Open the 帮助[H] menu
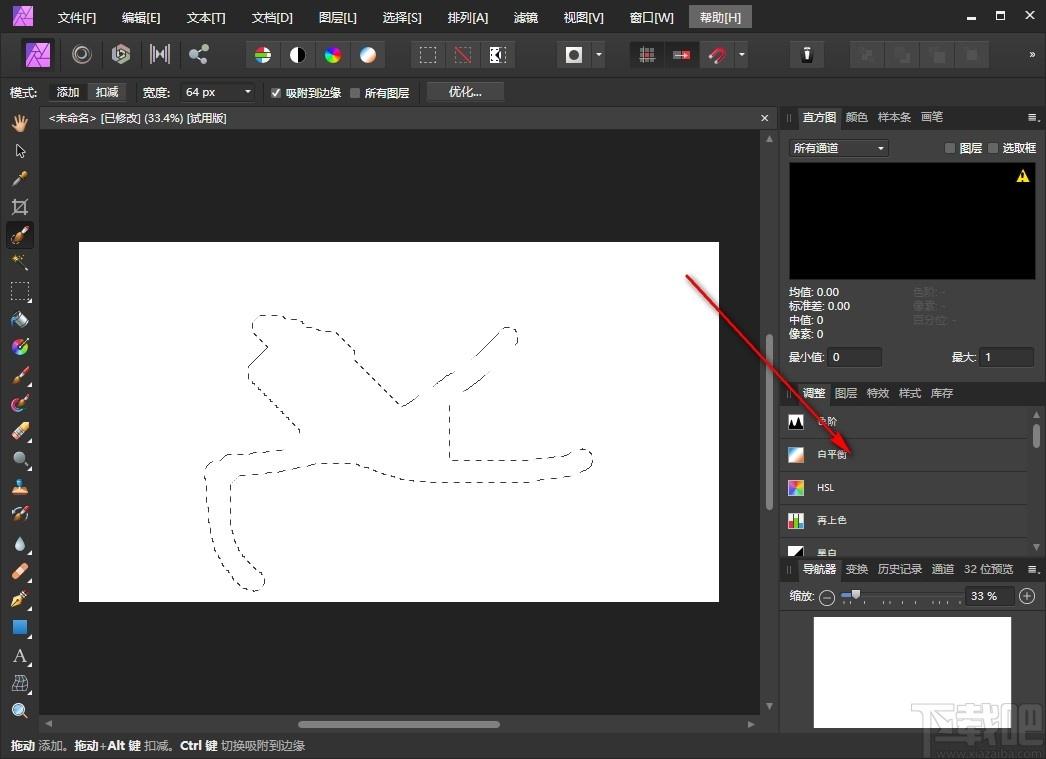 pos(720,17)
